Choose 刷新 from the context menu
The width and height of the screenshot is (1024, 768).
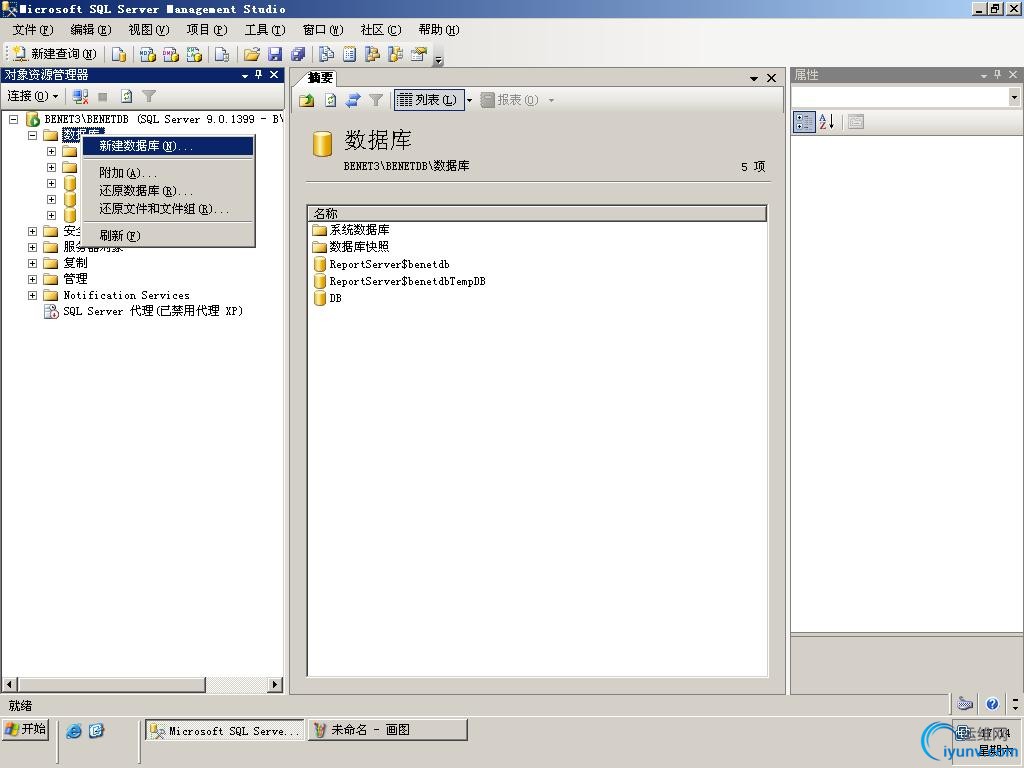(x=168, y=236)
